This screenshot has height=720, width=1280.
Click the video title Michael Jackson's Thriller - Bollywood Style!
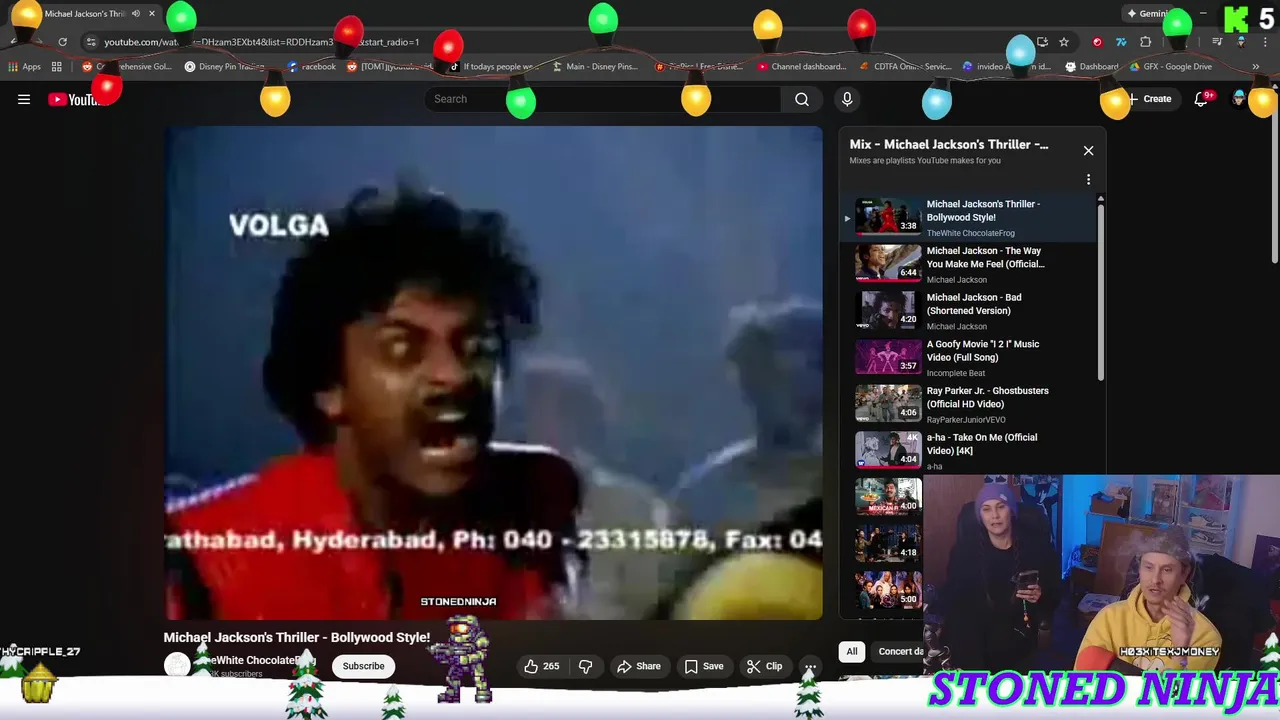coord(297,637)
